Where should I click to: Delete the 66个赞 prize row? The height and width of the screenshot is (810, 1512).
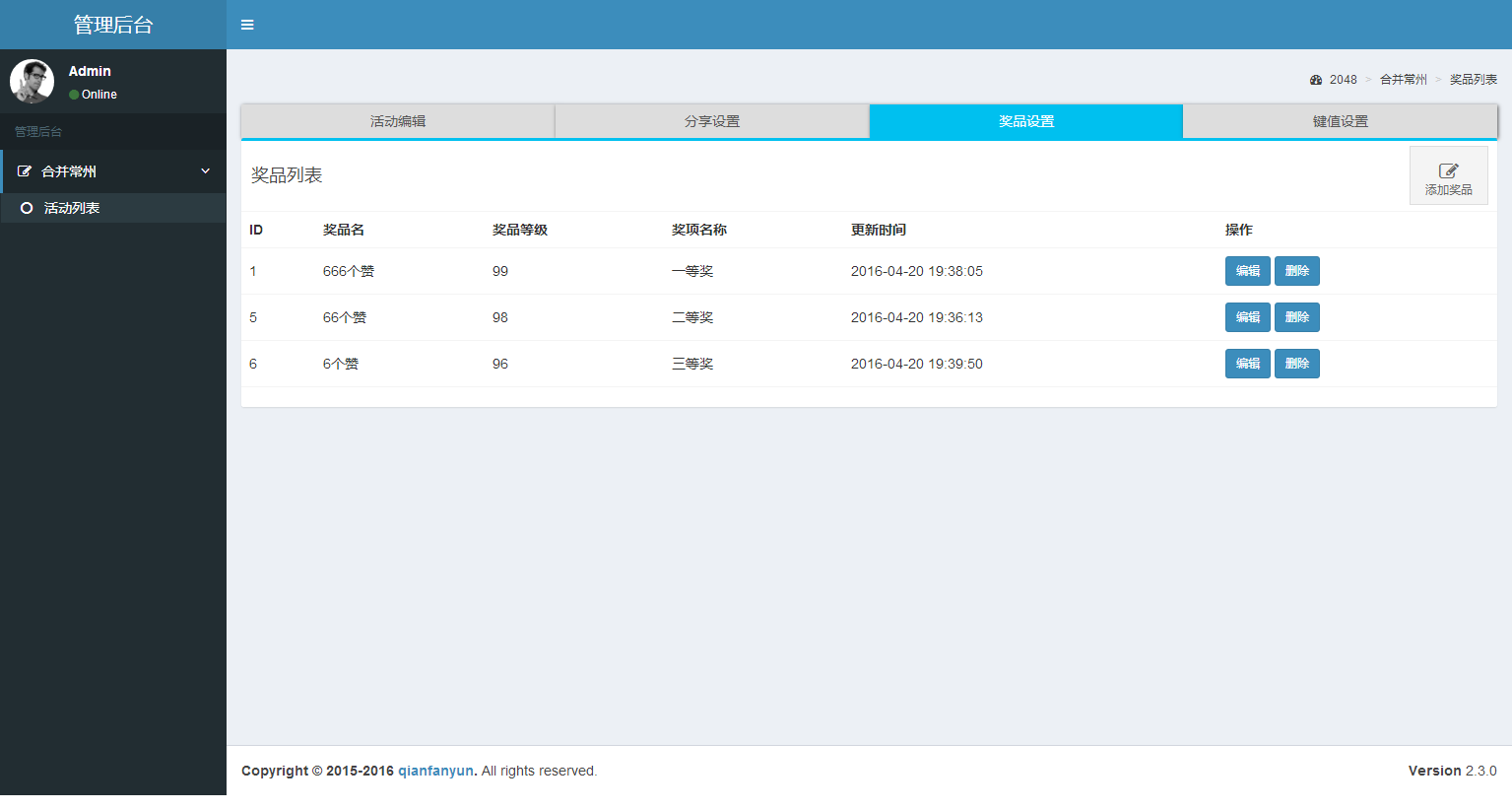(x=1296, y=317)
